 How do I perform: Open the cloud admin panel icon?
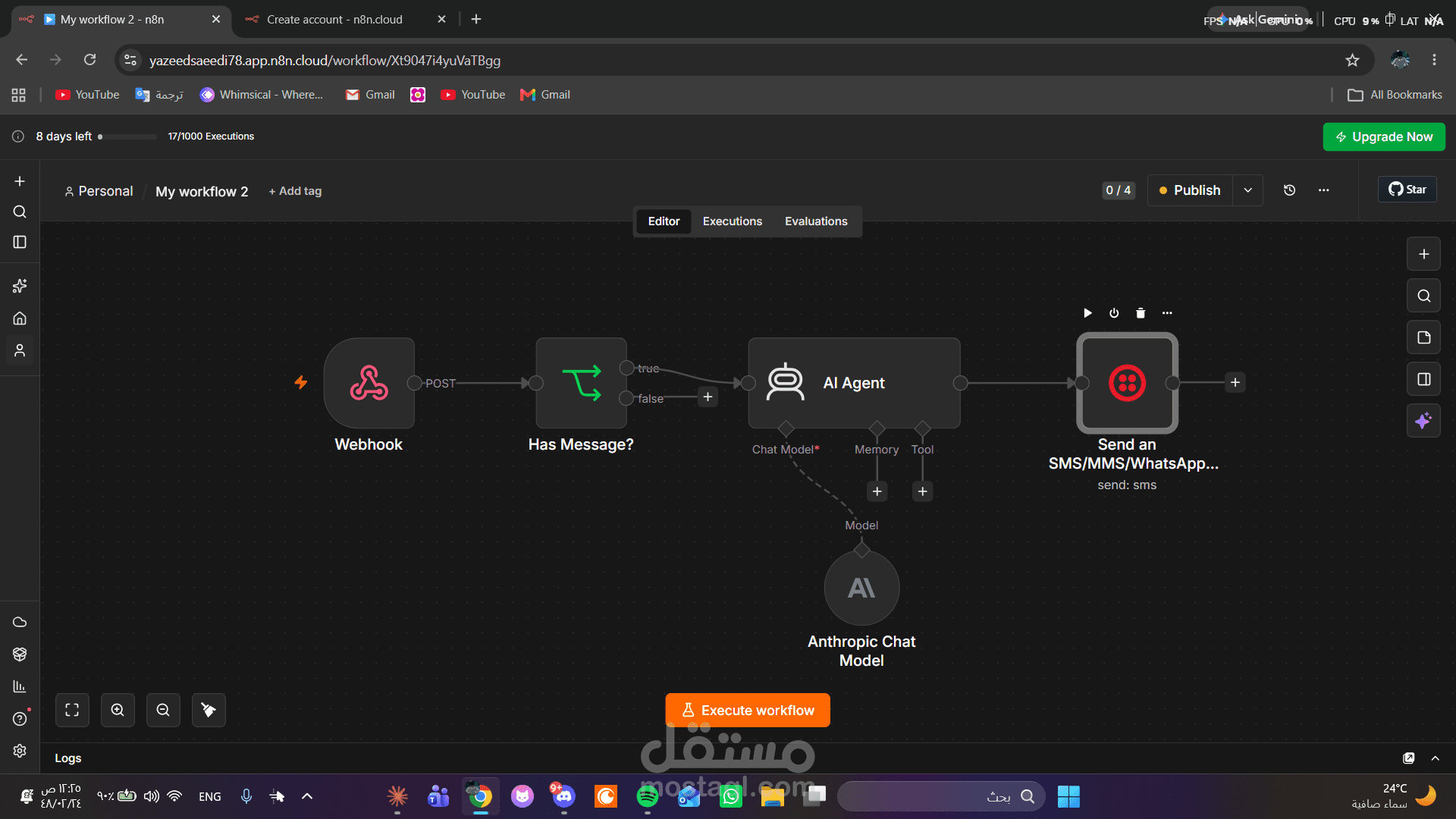tap(20, 622)
